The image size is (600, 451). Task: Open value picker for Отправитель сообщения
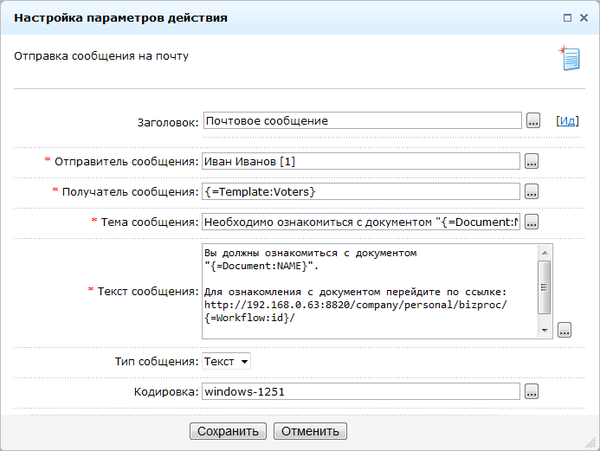click(531, 161)
